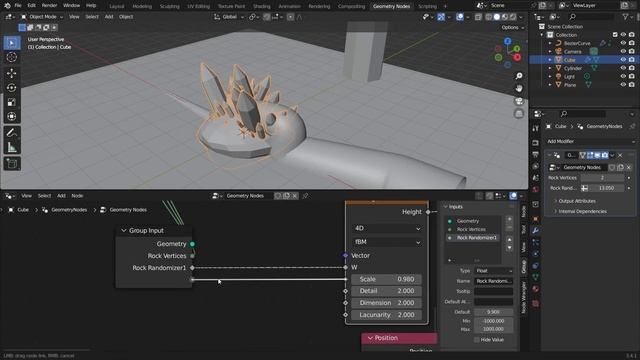Select the Add Cube tool
640x360 pixels.
click(x=12, y=164)
